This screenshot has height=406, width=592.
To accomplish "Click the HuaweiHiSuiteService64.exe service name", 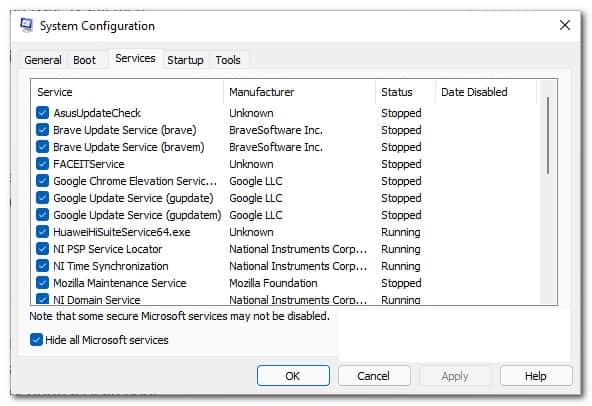I will [122, 232].
